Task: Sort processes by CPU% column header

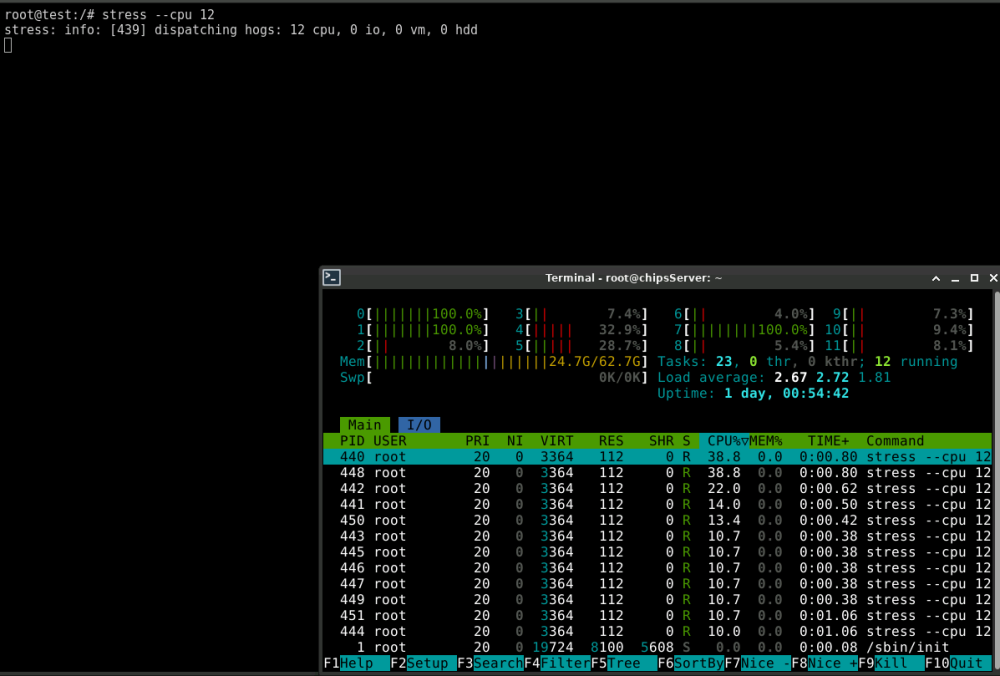Action: (x=724, y=441)
